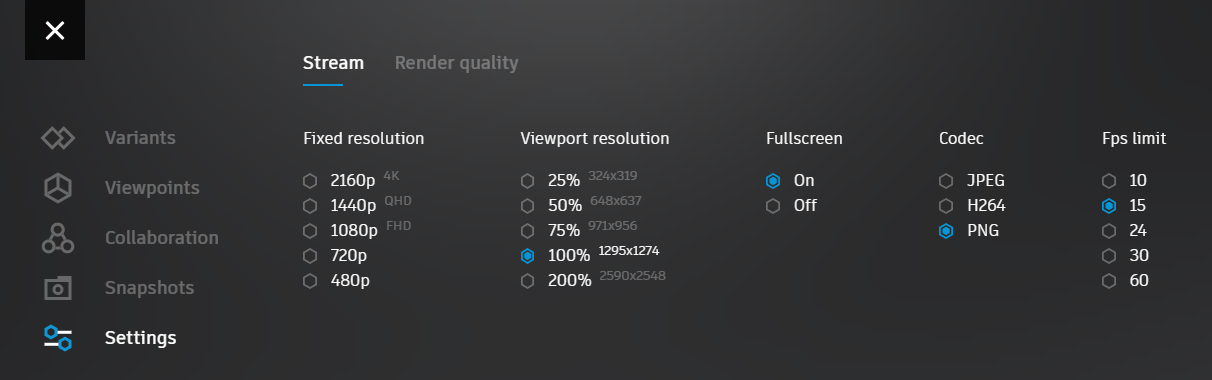Screen dimensions: 1212x380
Task: Open the Viewpoints cube icon
Action: coord(58,188)
